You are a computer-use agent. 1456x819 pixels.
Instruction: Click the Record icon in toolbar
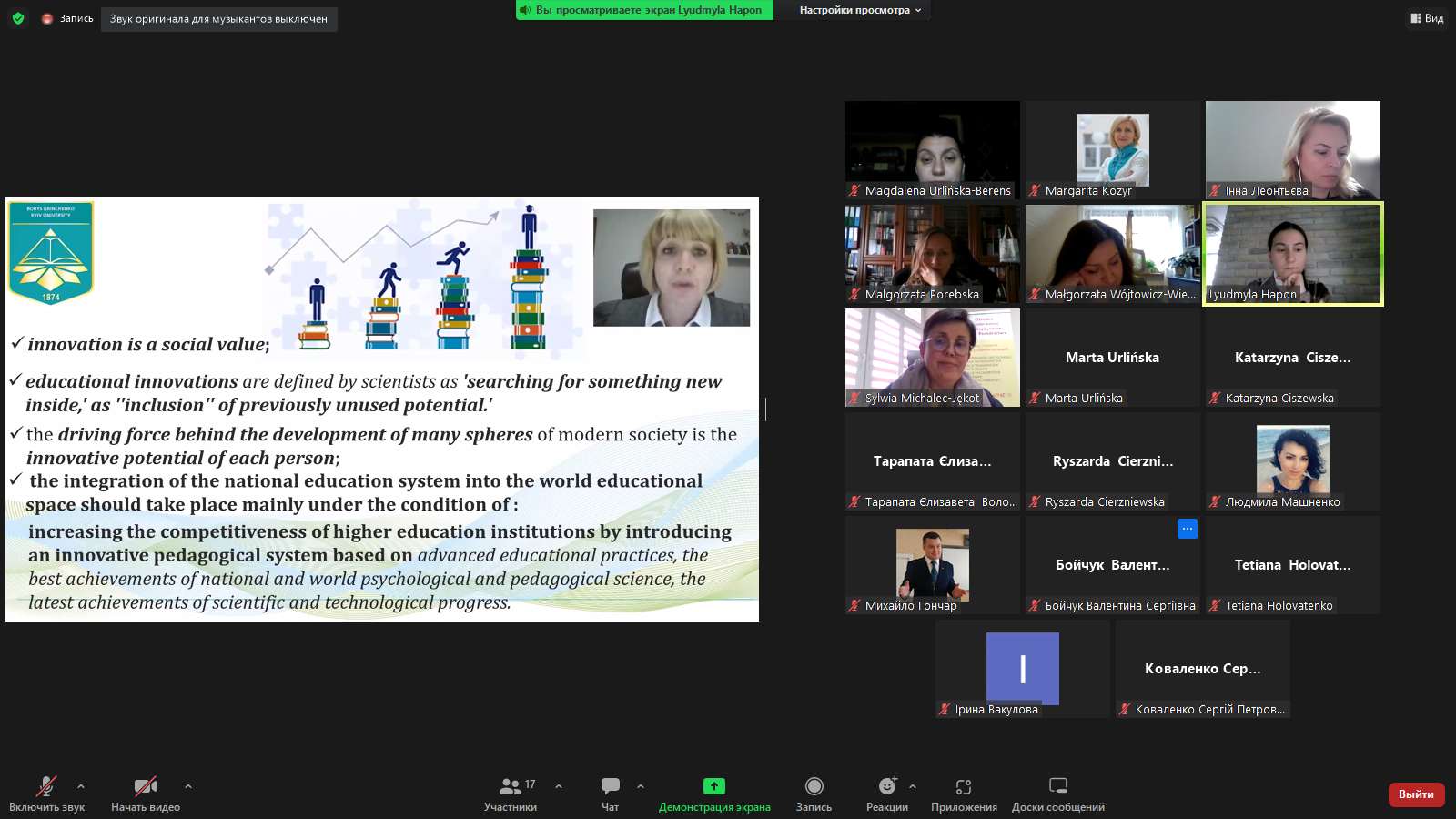coord(814,786)
